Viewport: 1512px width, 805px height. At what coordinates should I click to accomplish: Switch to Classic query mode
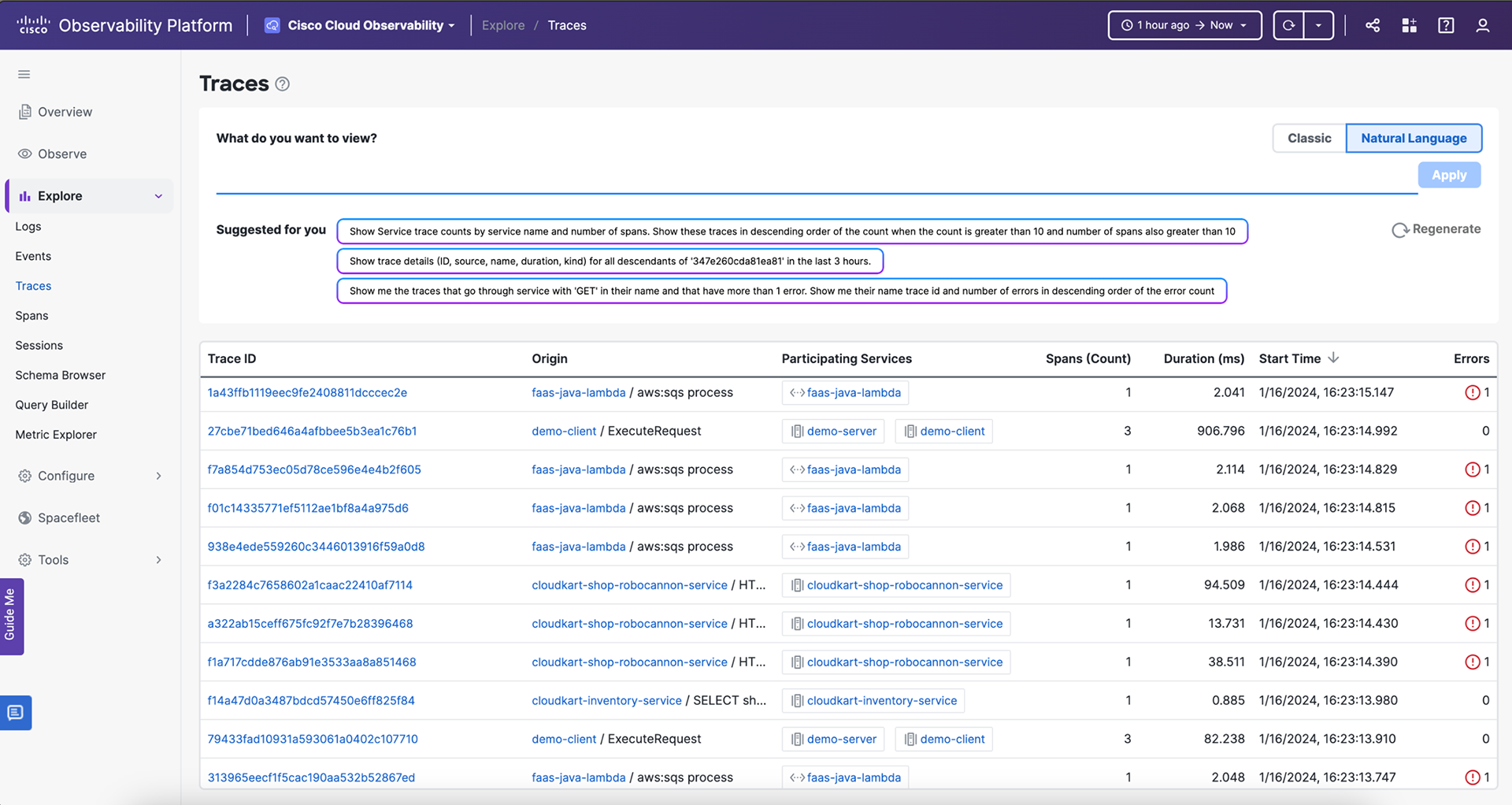click(1309, 138)
